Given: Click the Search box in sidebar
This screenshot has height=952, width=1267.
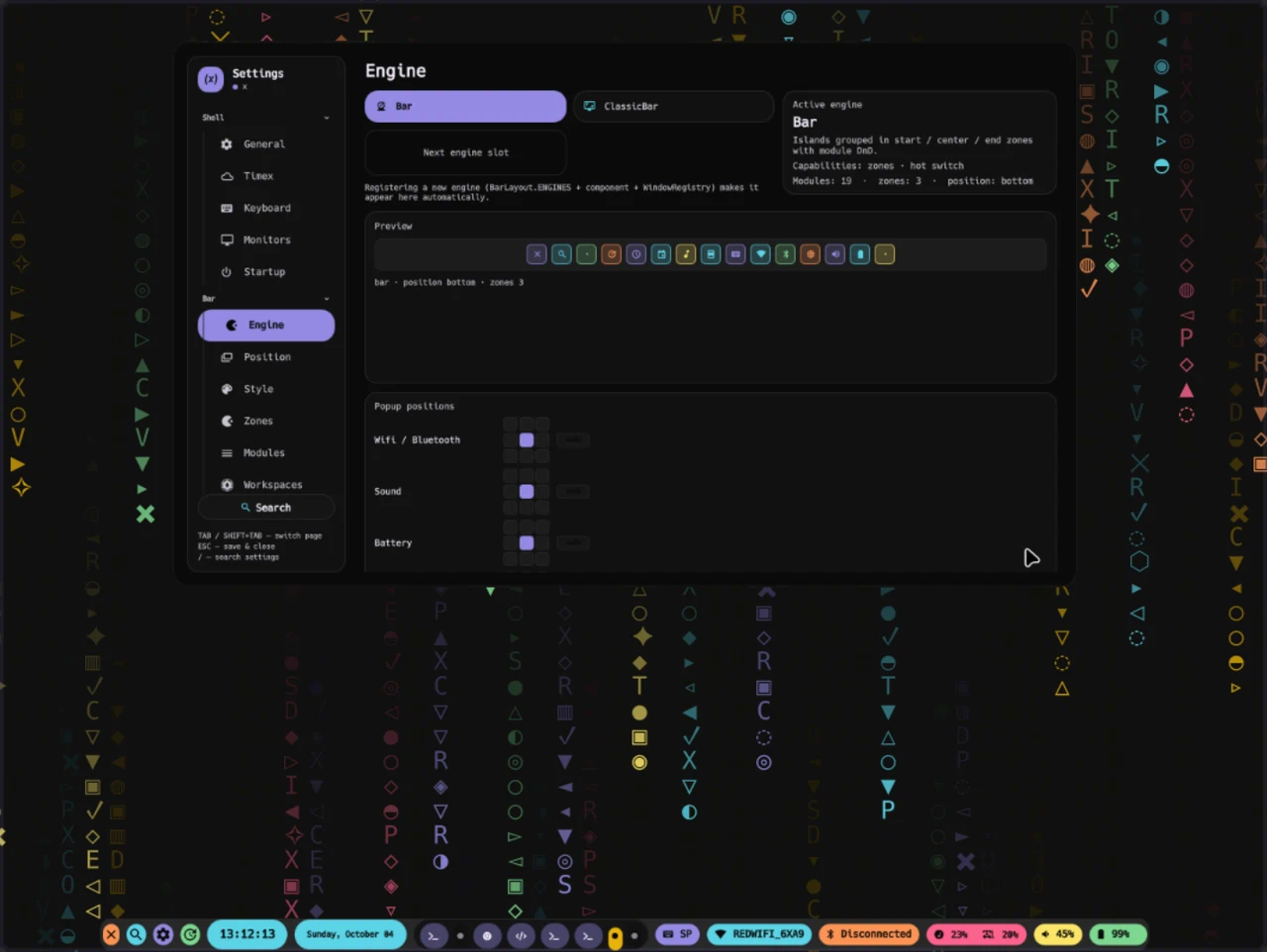Looking at the screenshot, I should (266, 508).
